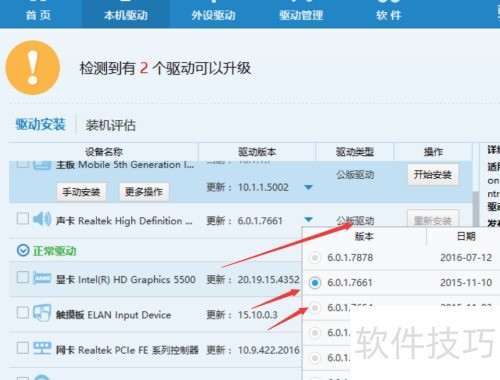Switch to the 本机驱动 tab
The width and height of the screenshot is (500, 380).
[x=126, y=15]
